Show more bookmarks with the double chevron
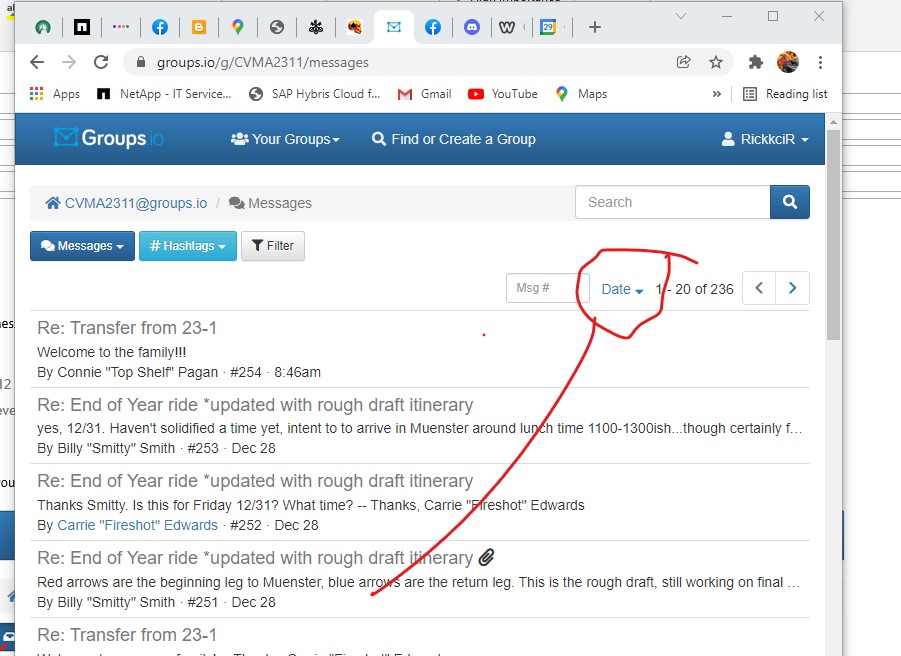Viewport: 901px width, 656px height. point(717,94)
